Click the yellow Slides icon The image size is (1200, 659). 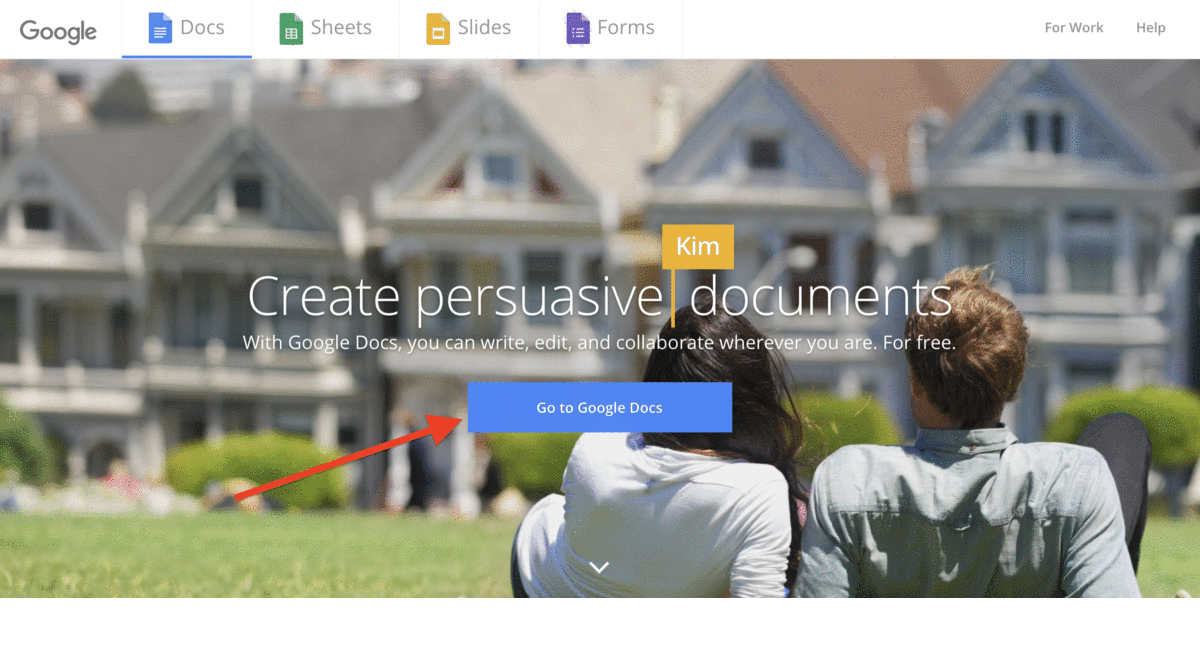click(438, 28)
